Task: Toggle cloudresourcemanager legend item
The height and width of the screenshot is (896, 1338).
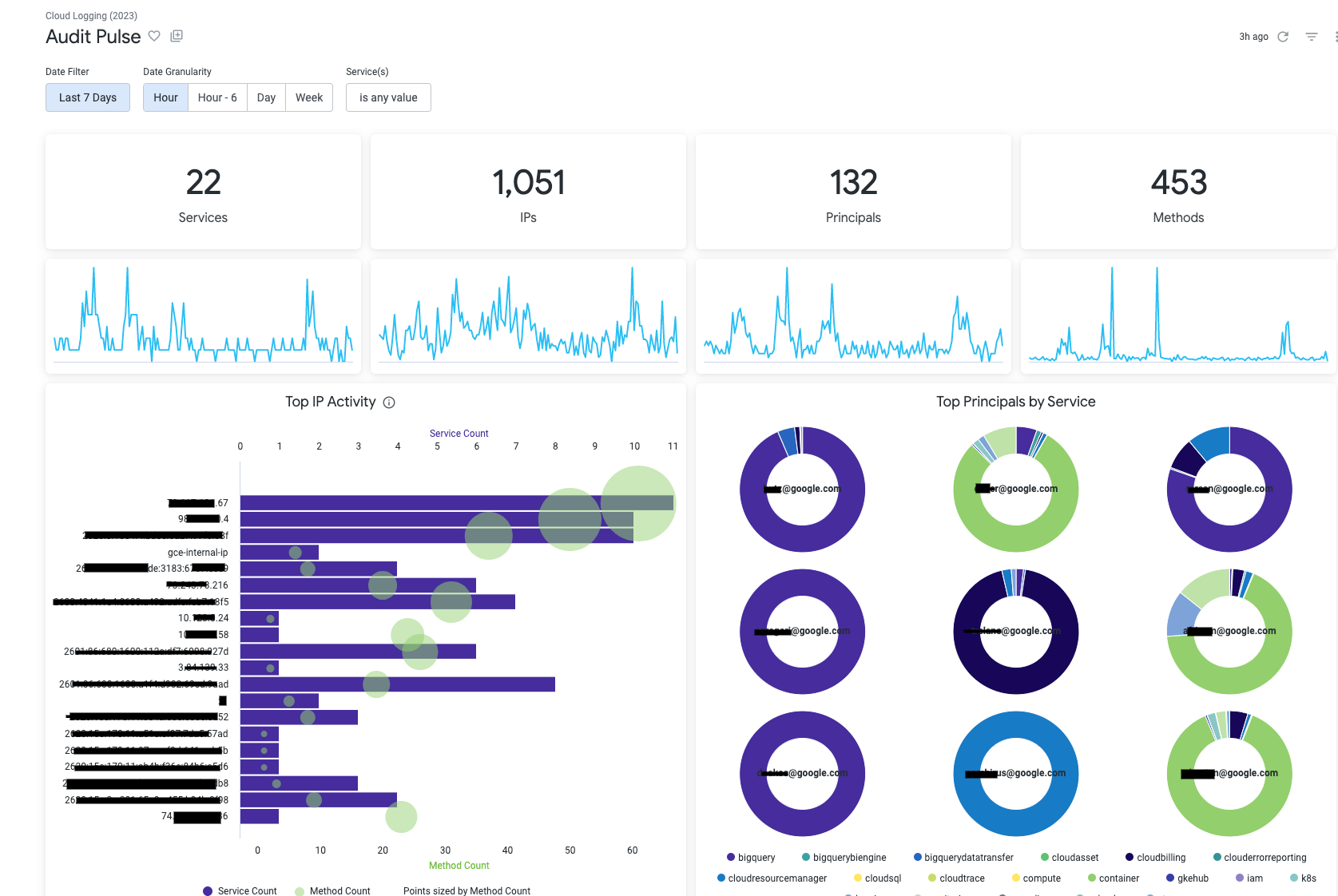Action: point(772,878)
